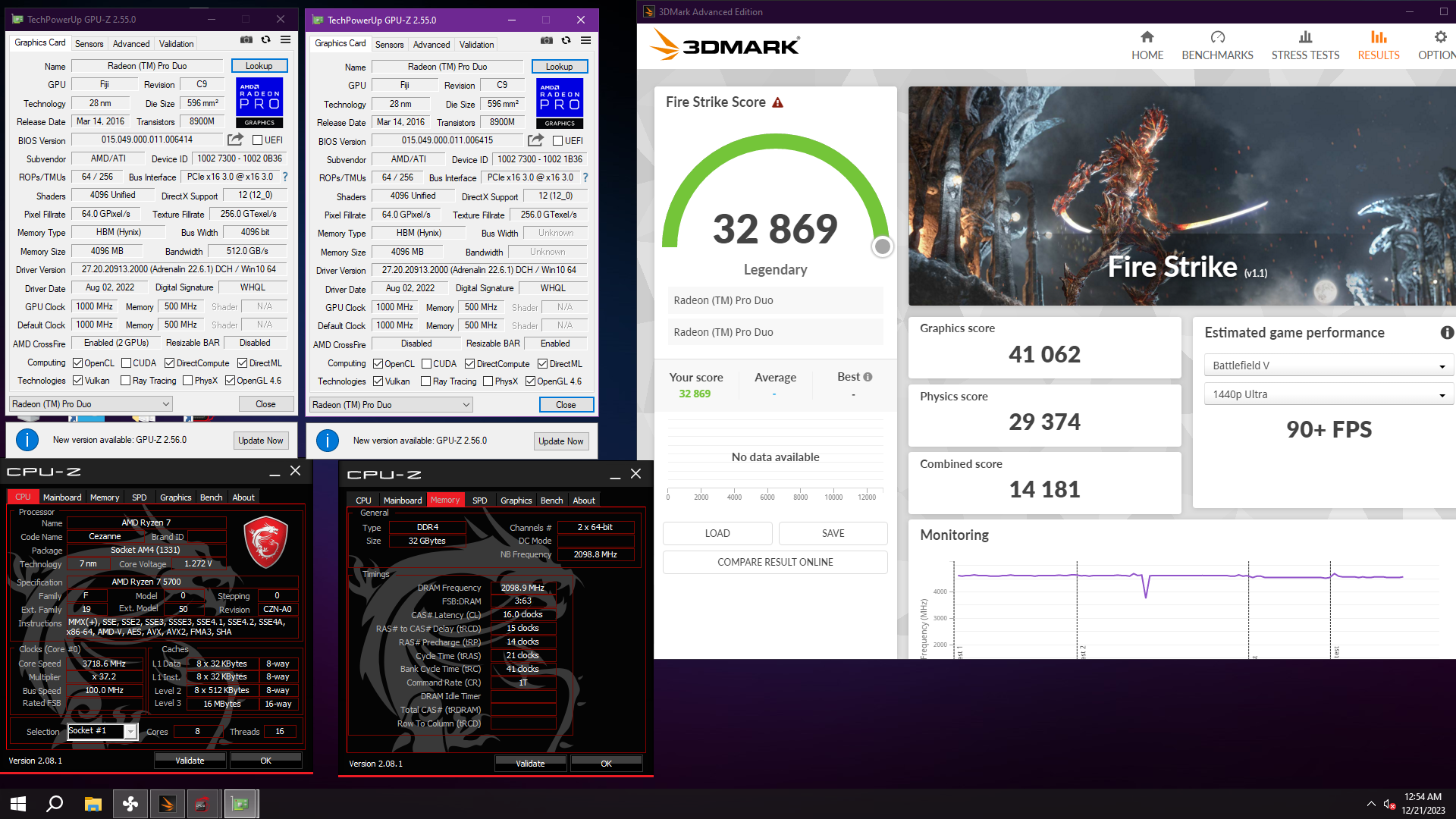Image resolution: width=1456 pixels, height=819 pixels.
Task: Click camera screenshot icon in right GPU-Z window
Action: pos(547,40)
